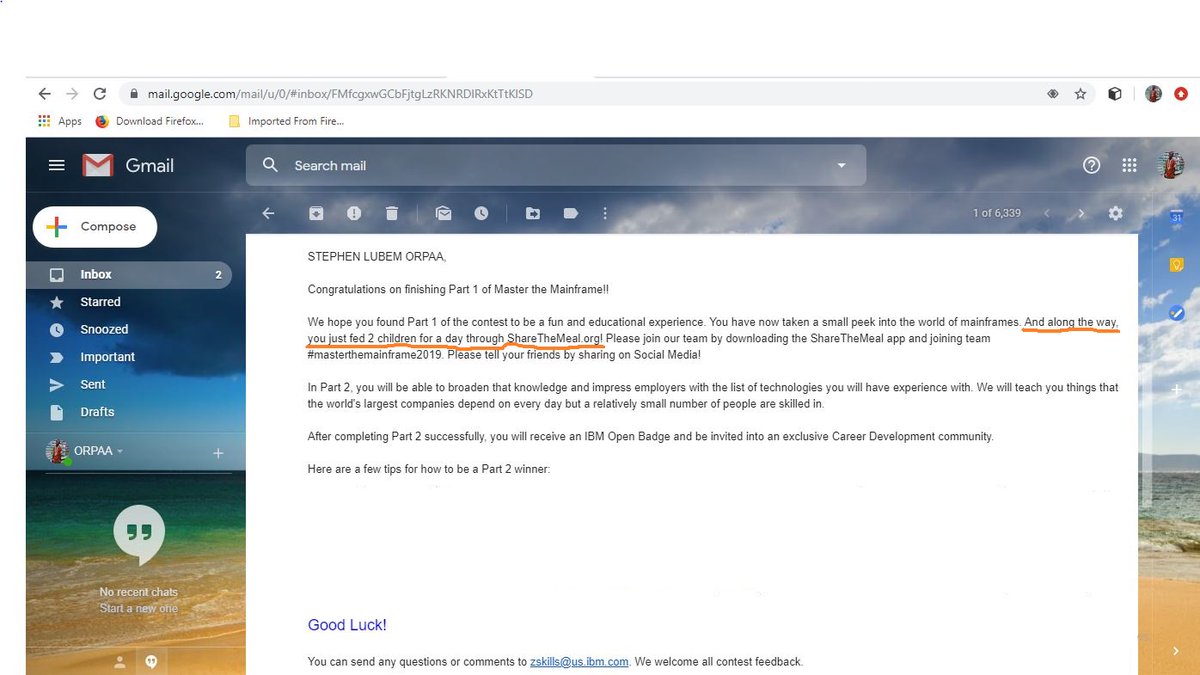Click the '1 of 6,339' counter
The width and height of the screenshot is (1200, 675).
997,213
